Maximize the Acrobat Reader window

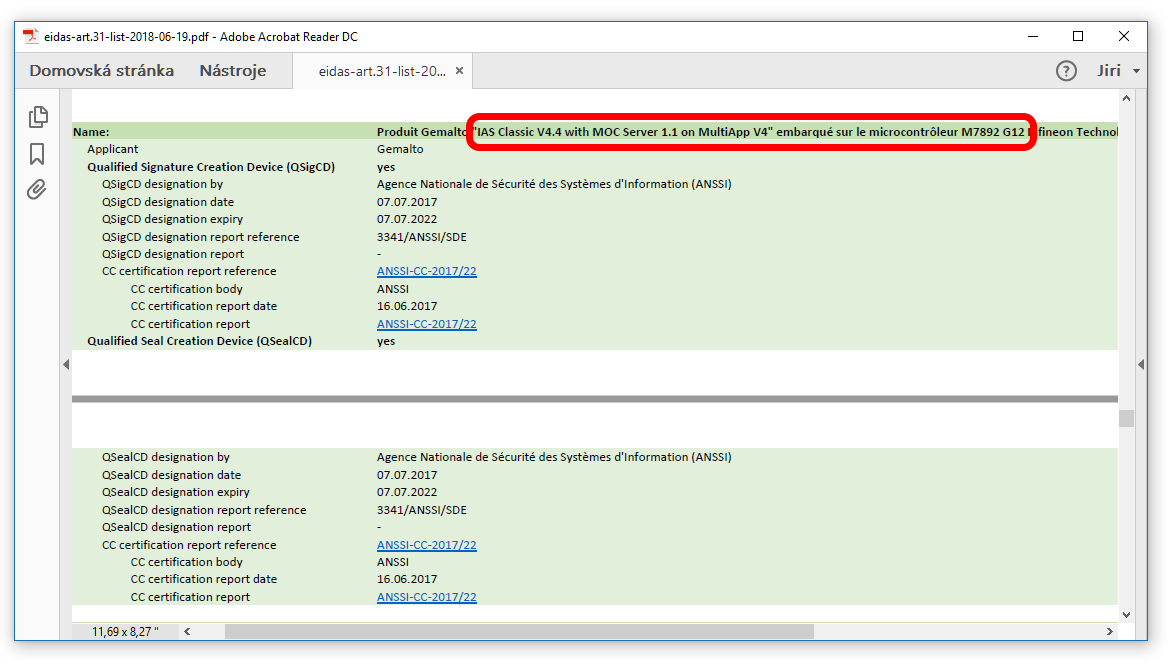pos(1078,36)
